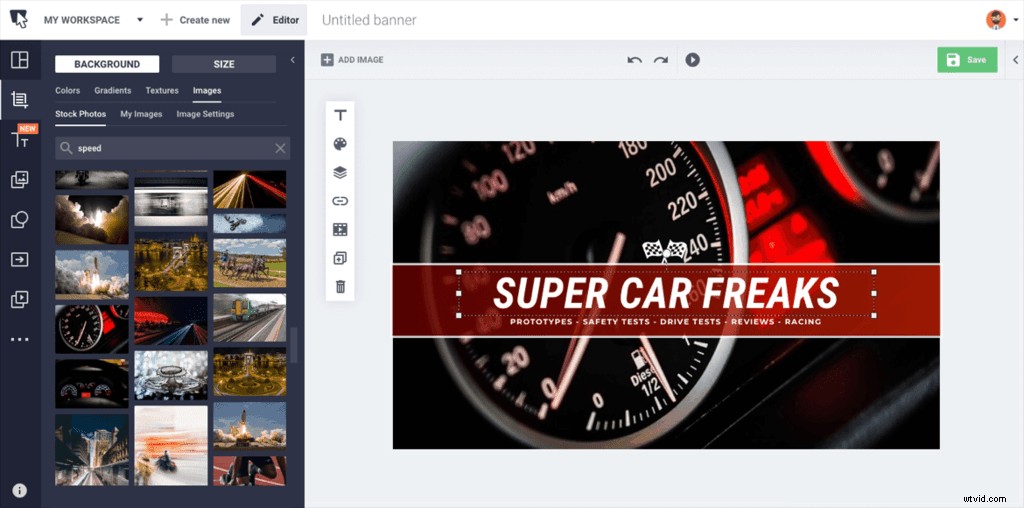Open the color palette icon in floating toolbar
This screenshot has height=508, width=1024.
pos(340,144)
